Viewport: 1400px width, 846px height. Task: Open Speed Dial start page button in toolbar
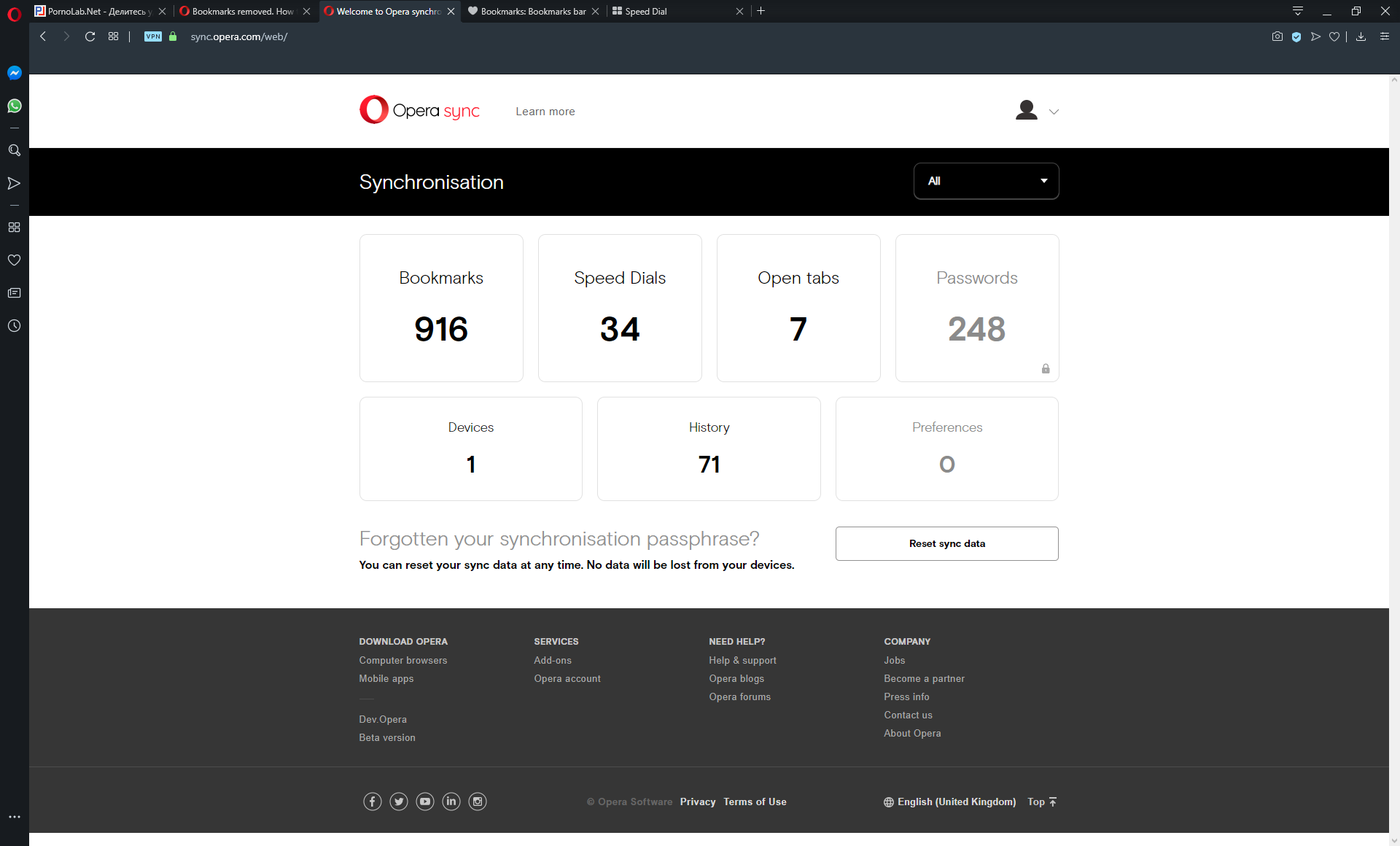pyautogui.click(x=113, y=36)
